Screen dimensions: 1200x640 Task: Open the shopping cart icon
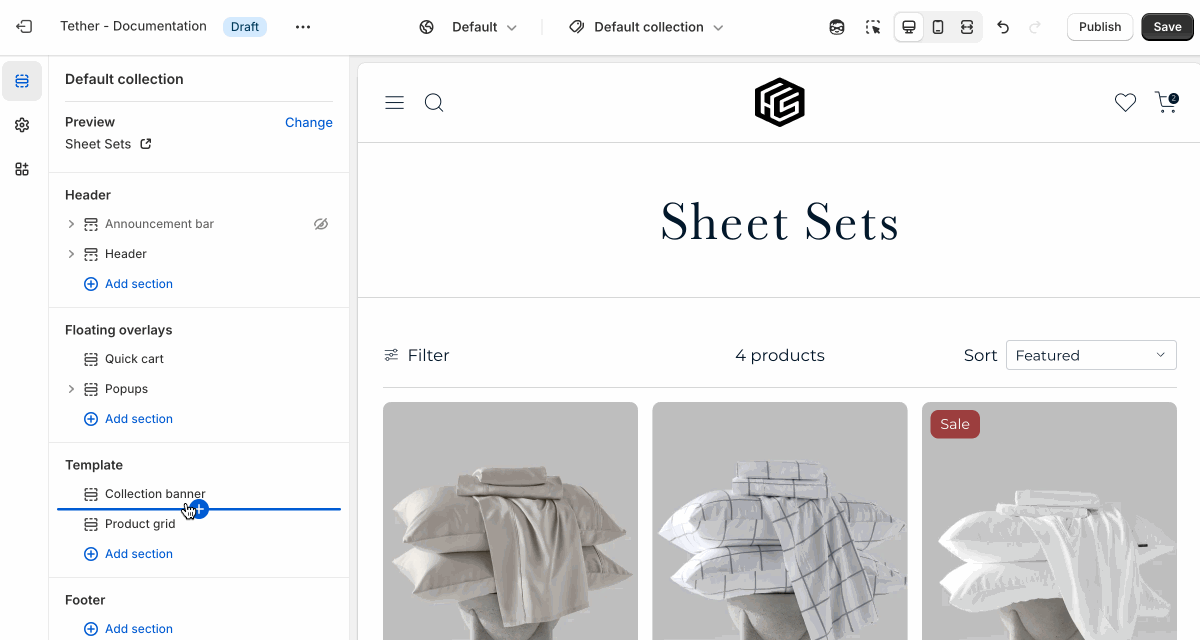coord(1166,102)
